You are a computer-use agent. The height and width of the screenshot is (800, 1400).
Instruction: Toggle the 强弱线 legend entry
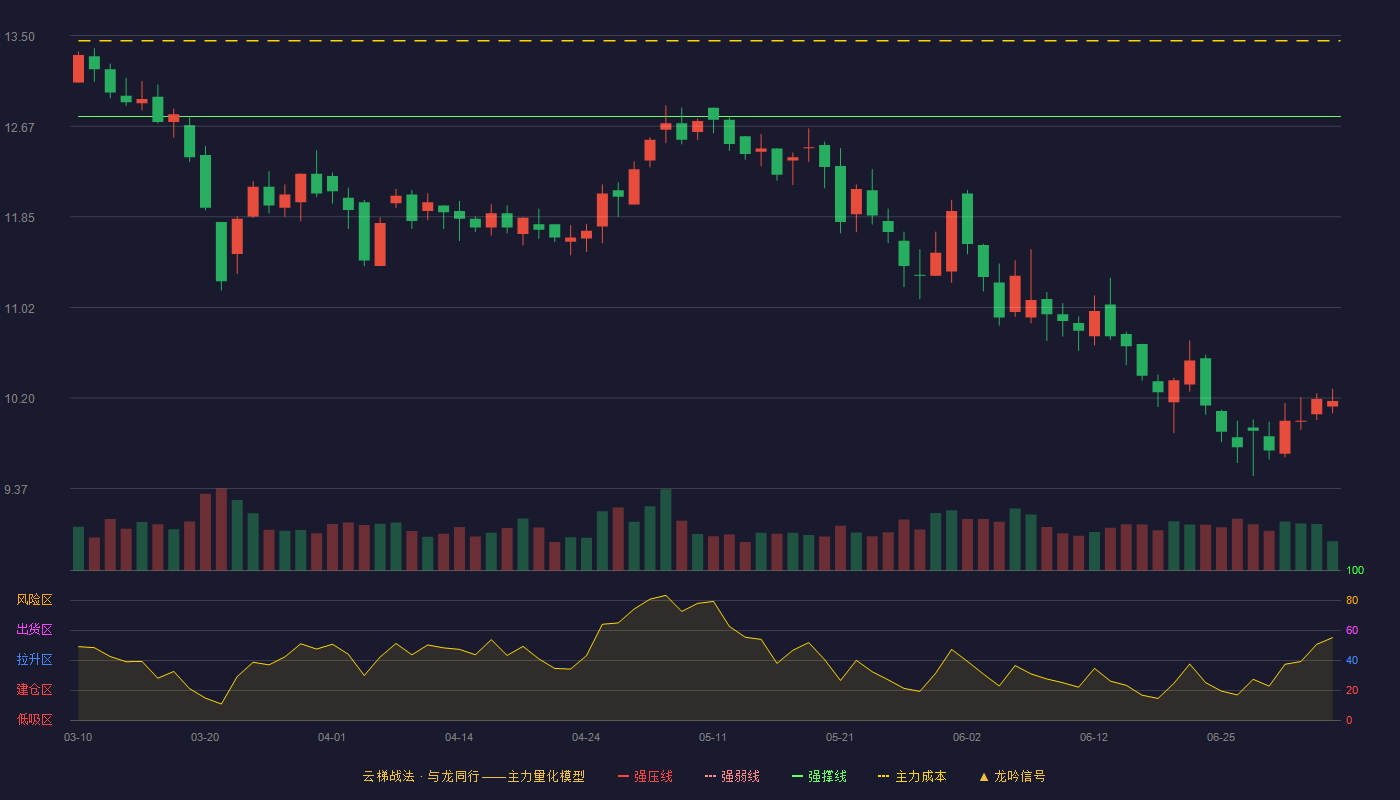[732, 776]
